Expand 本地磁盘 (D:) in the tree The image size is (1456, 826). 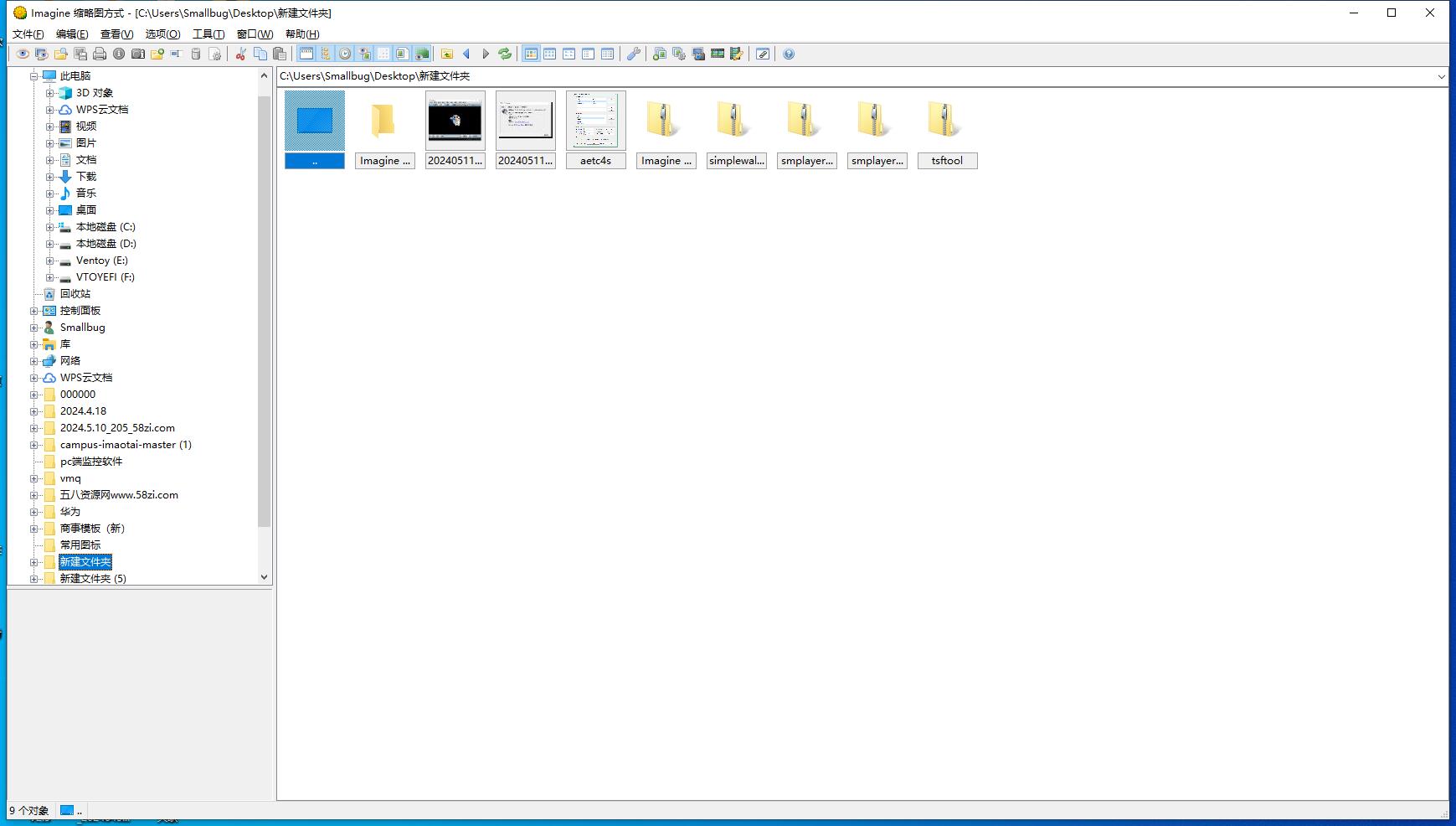pos(49,244)
